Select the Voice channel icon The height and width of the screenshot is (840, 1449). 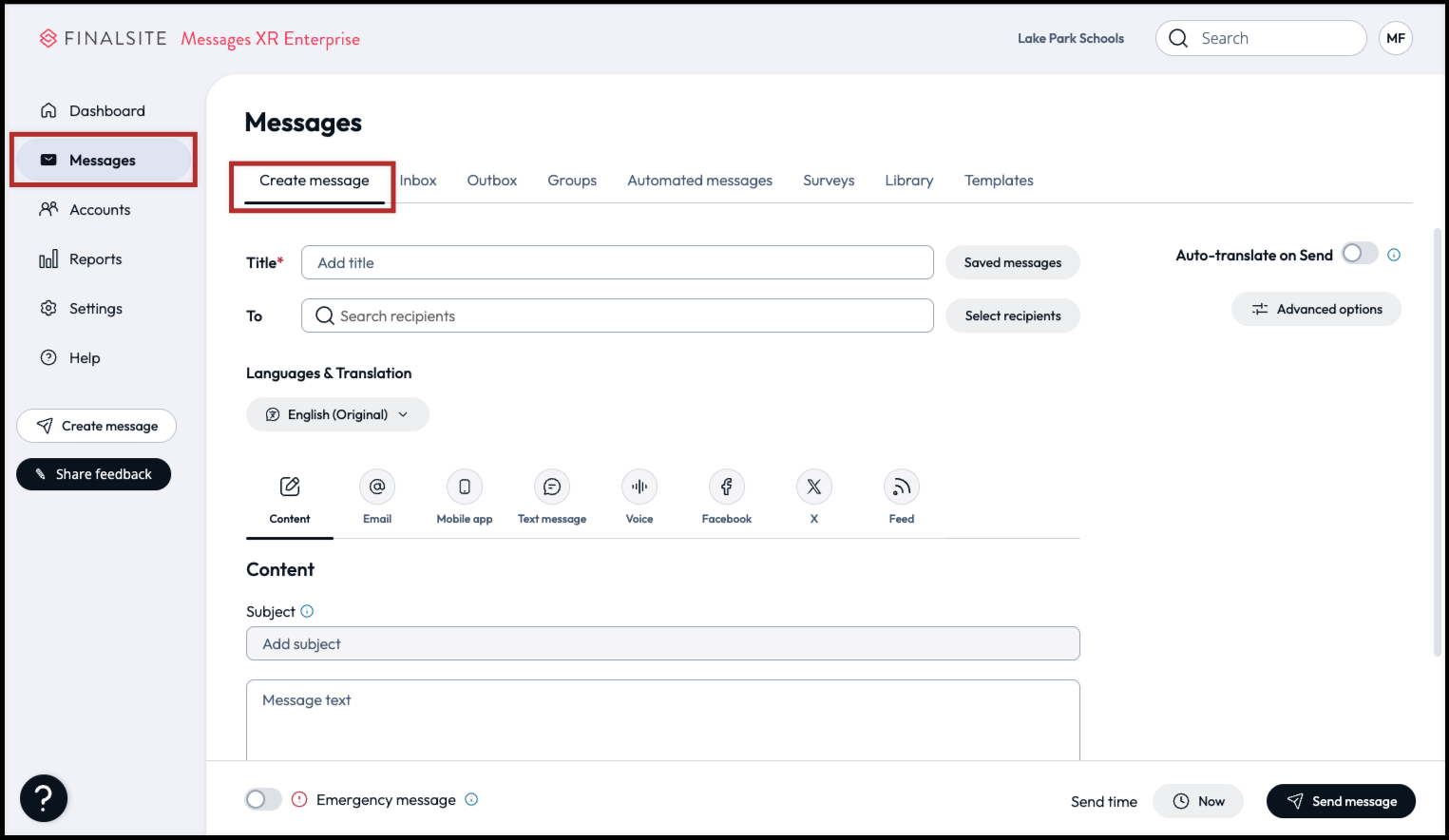point(639,486)
